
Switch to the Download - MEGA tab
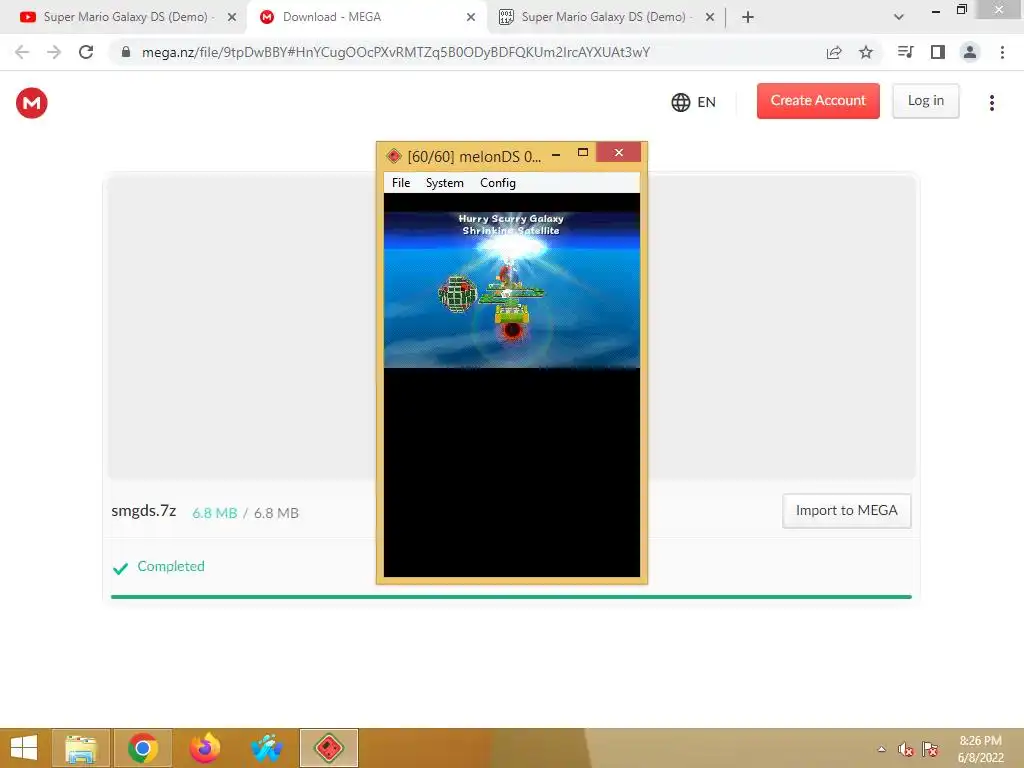pyautogui.click(x=366, y=17)
